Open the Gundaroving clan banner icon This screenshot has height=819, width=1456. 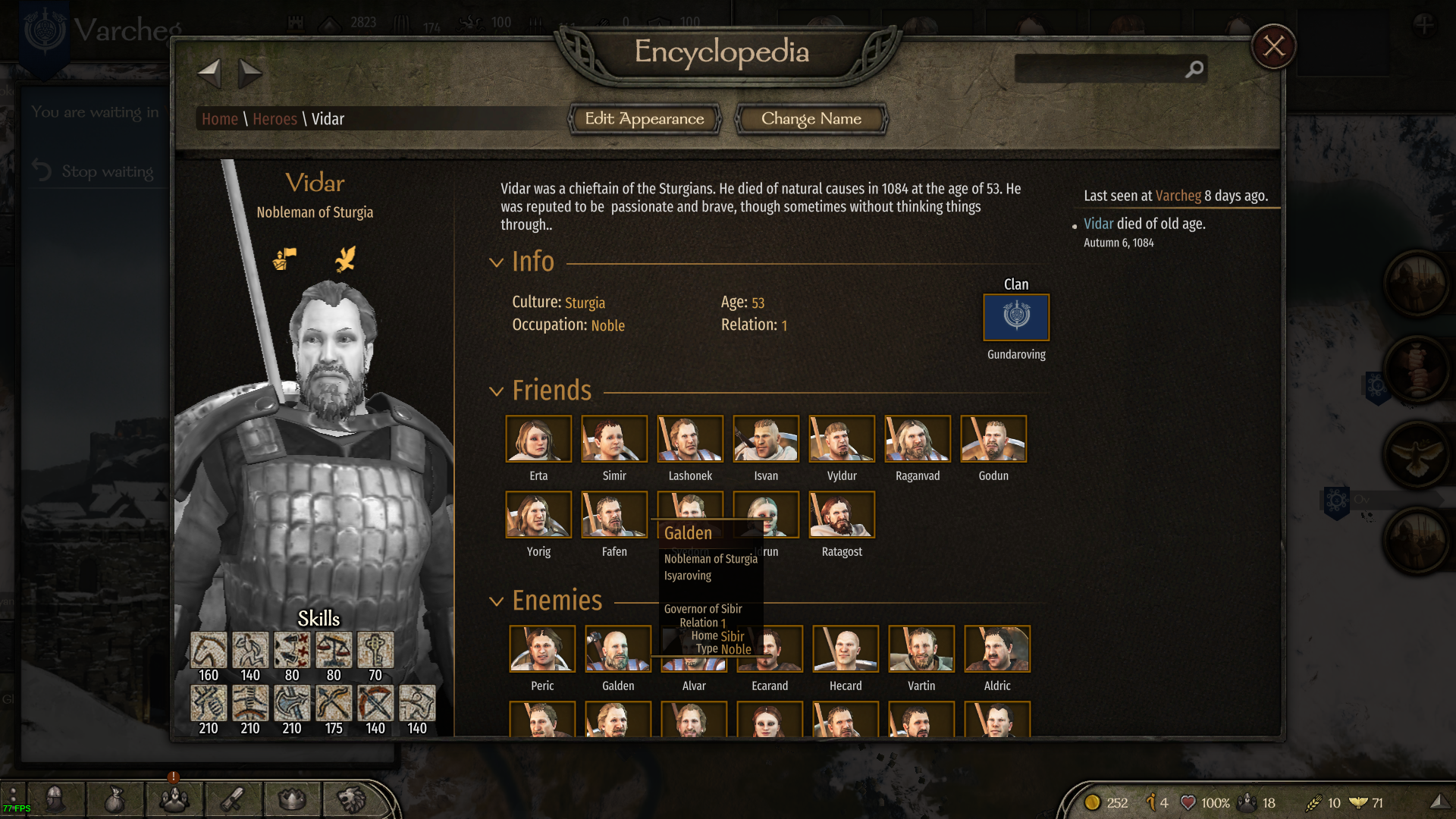coord(1016,317)
